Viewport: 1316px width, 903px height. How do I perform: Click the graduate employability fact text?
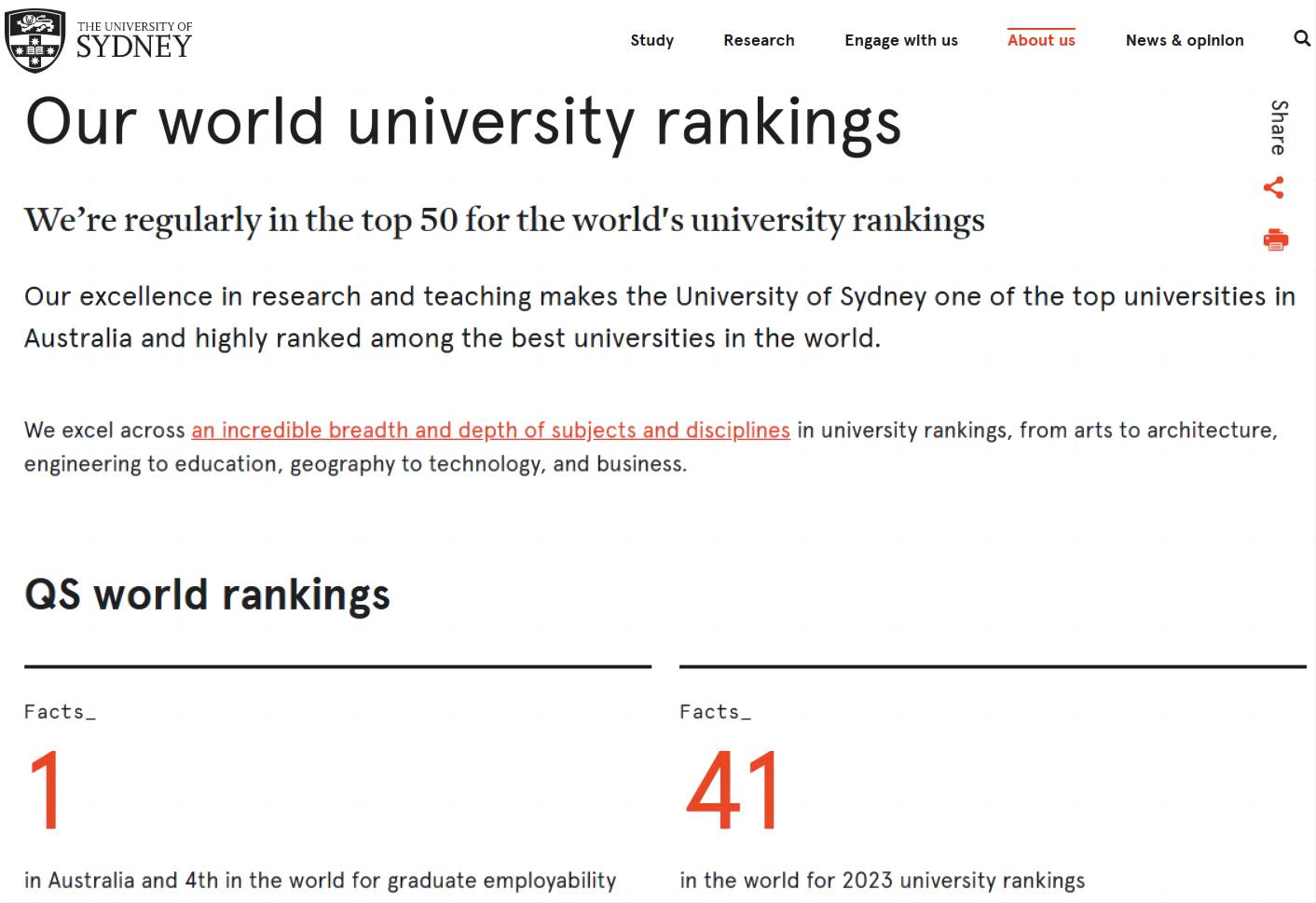(321, 881)
